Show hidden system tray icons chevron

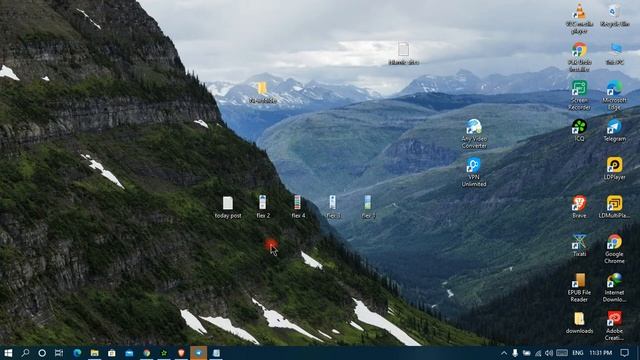click(504, 353)
